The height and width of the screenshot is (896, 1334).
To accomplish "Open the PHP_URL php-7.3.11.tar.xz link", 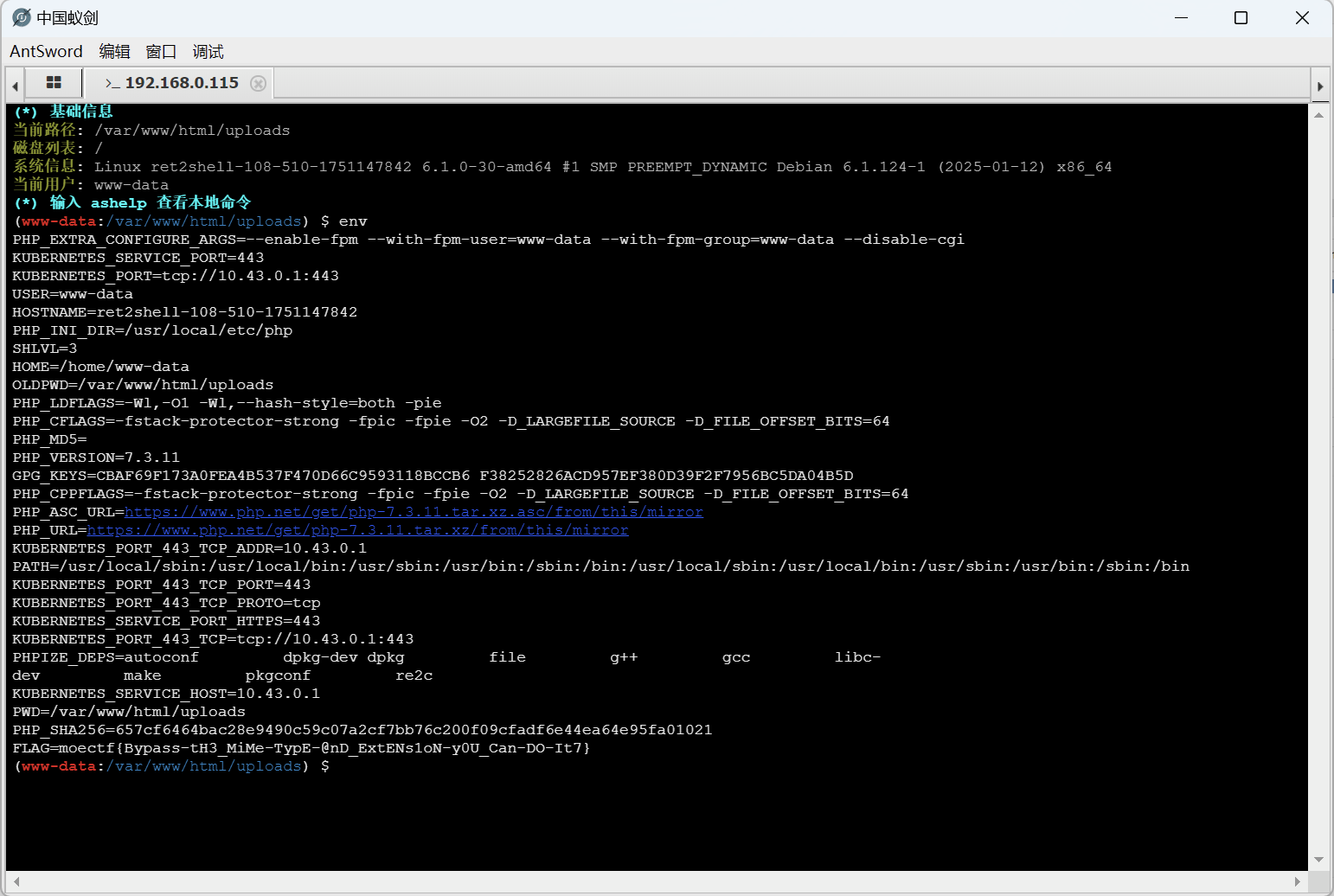I will pyautogui.click(x=357, y=530).
